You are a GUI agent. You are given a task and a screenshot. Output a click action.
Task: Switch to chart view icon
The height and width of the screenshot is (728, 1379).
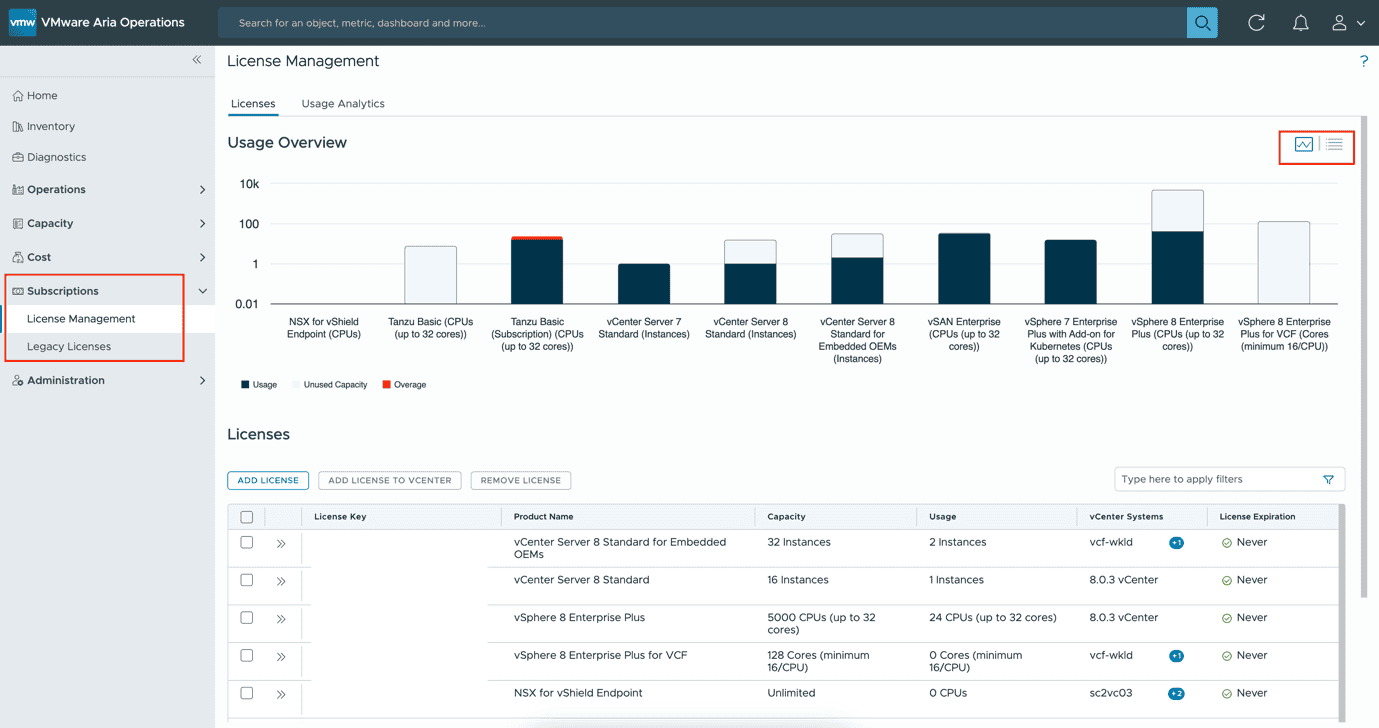click(1304, 145)
